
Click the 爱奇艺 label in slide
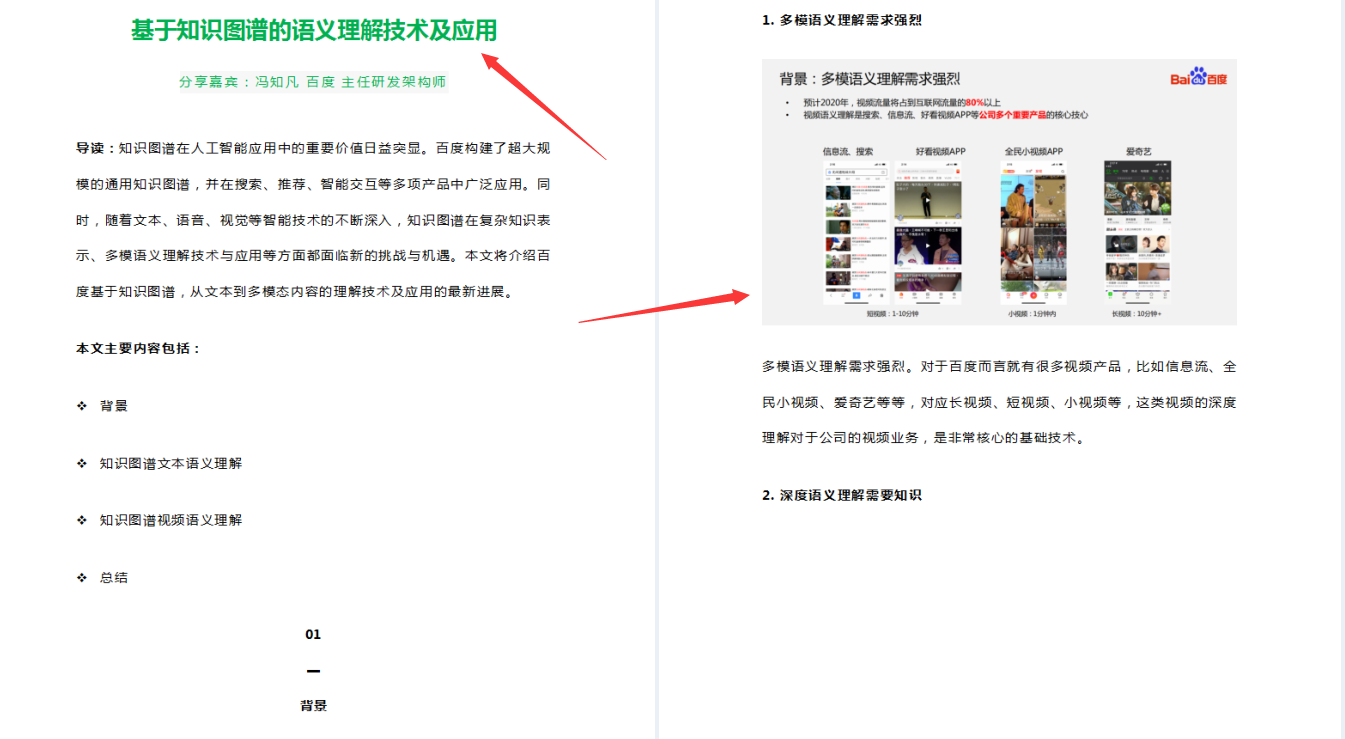point(1138,152)
